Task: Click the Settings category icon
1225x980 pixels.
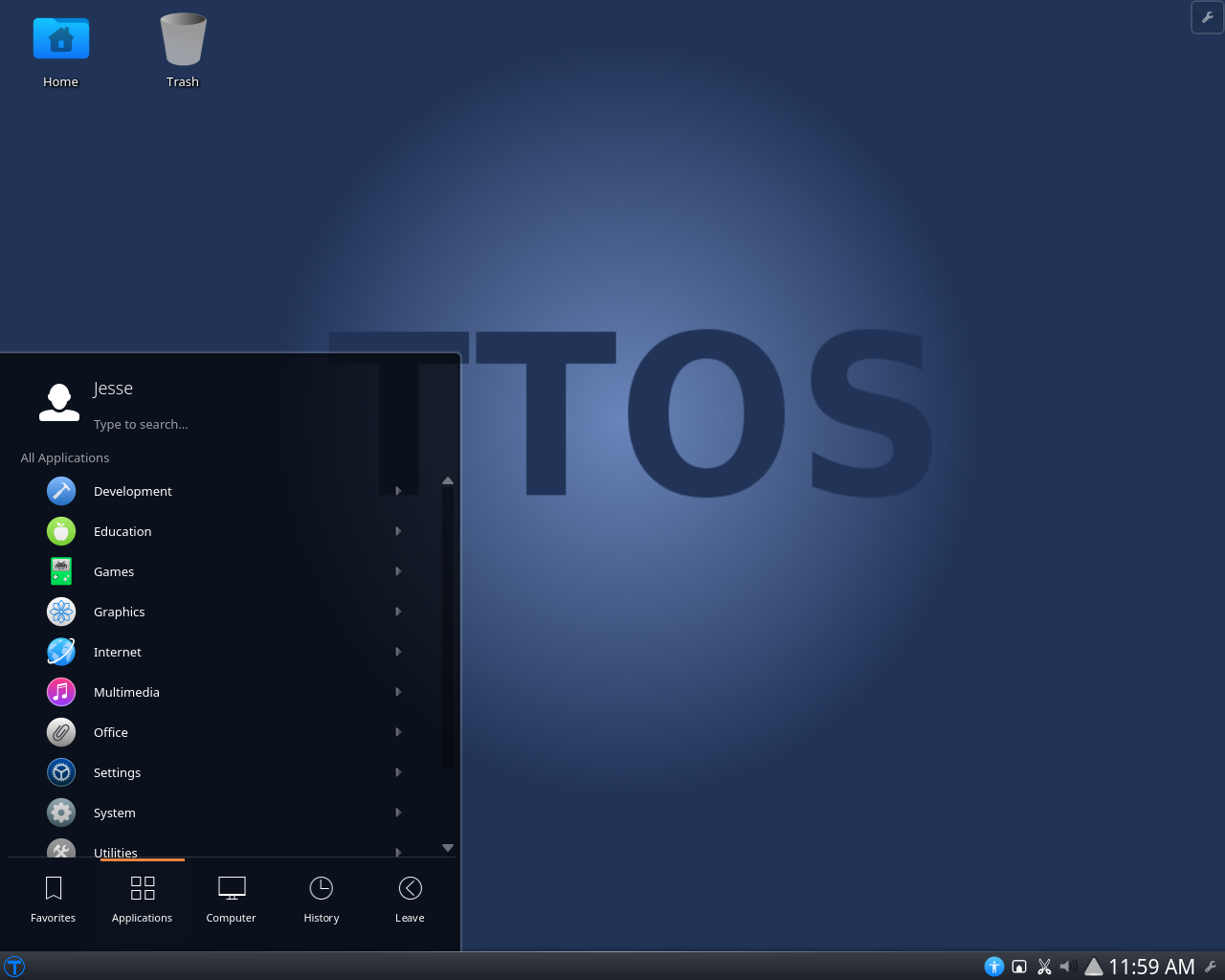Action: coord(61,772)
